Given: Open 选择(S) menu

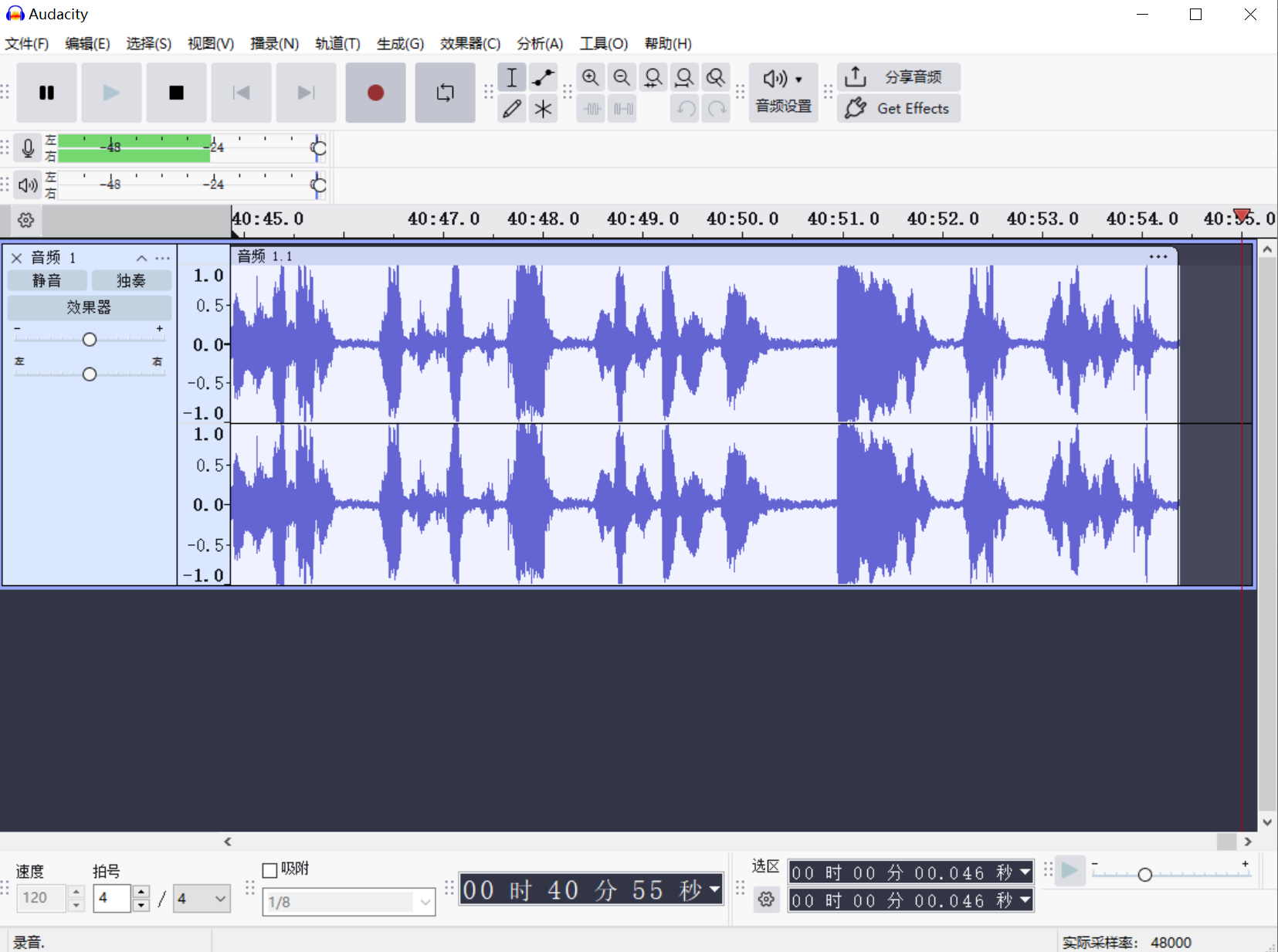Looking at the screenshot, I should (149, 43).
